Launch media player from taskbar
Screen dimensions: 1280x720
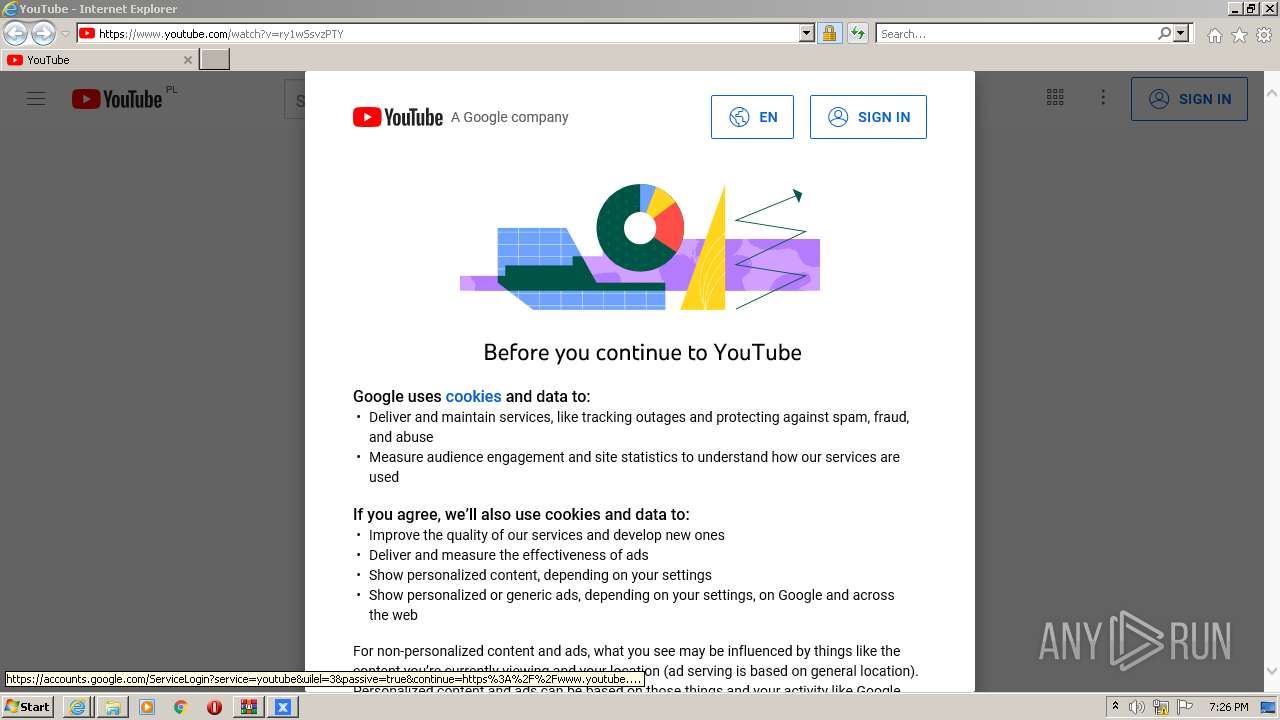[x=147, y=707]
